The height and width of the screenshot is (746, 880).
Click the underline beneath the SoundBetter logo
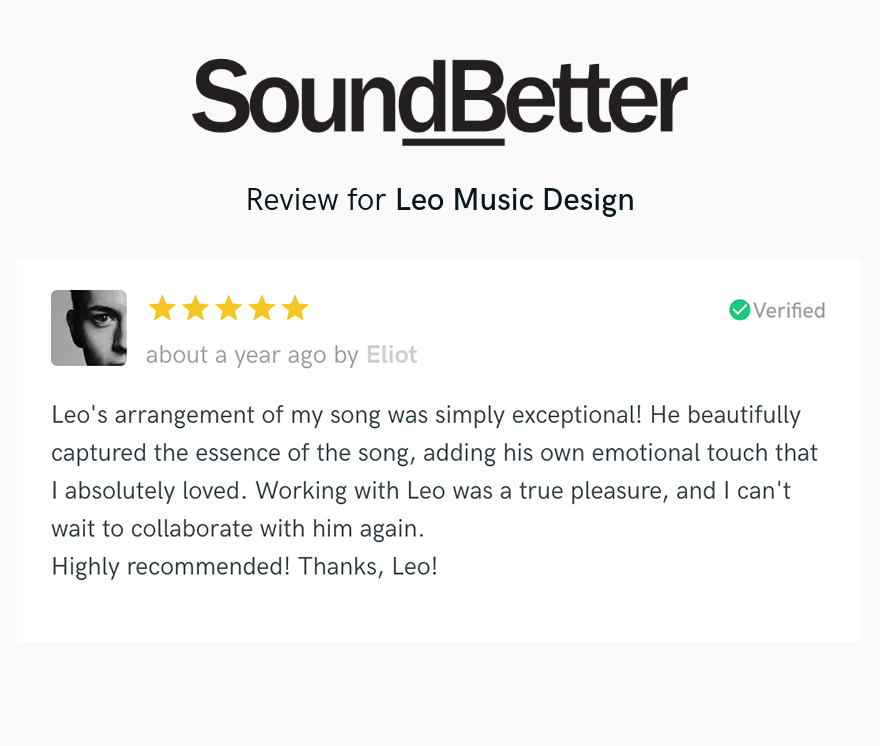pyautogui.click(x=453, y=142)
